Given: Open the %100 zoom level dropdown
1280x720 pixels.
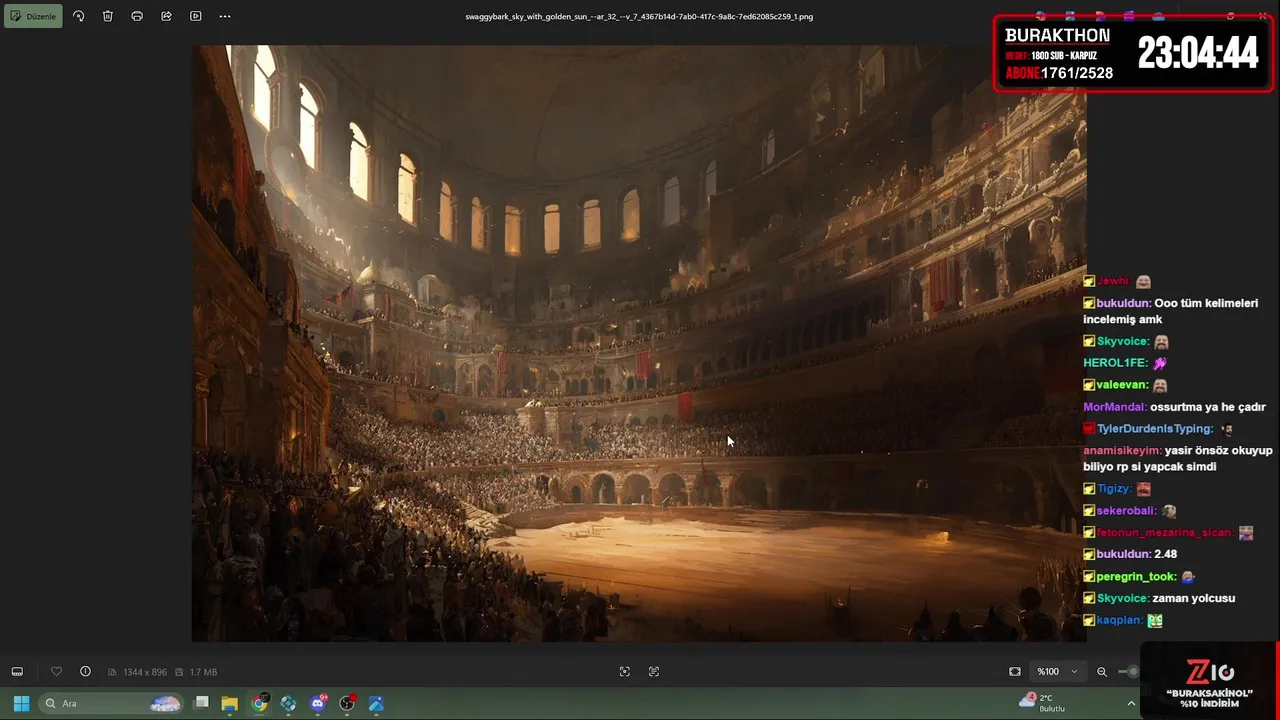Looking at the screenshot, I should [x=1058, y=671].
